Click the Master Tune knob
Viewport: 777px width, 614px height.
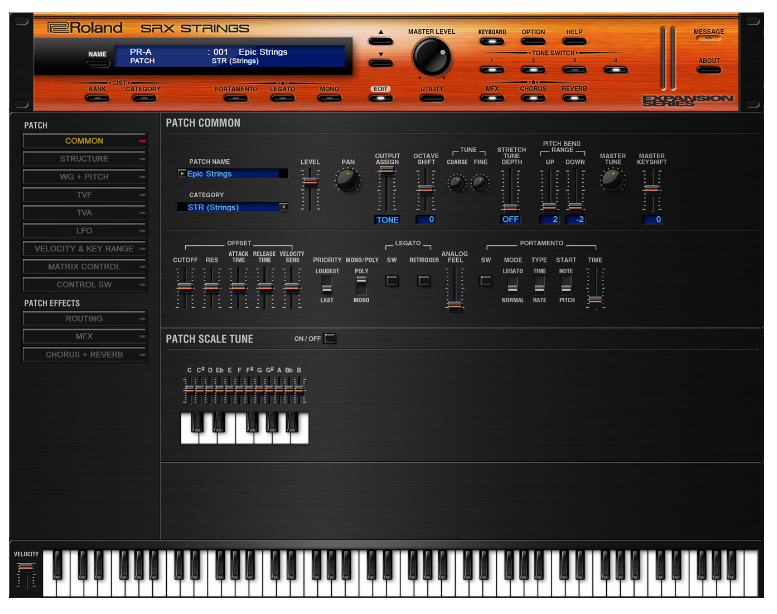click(x=612, y=180)
